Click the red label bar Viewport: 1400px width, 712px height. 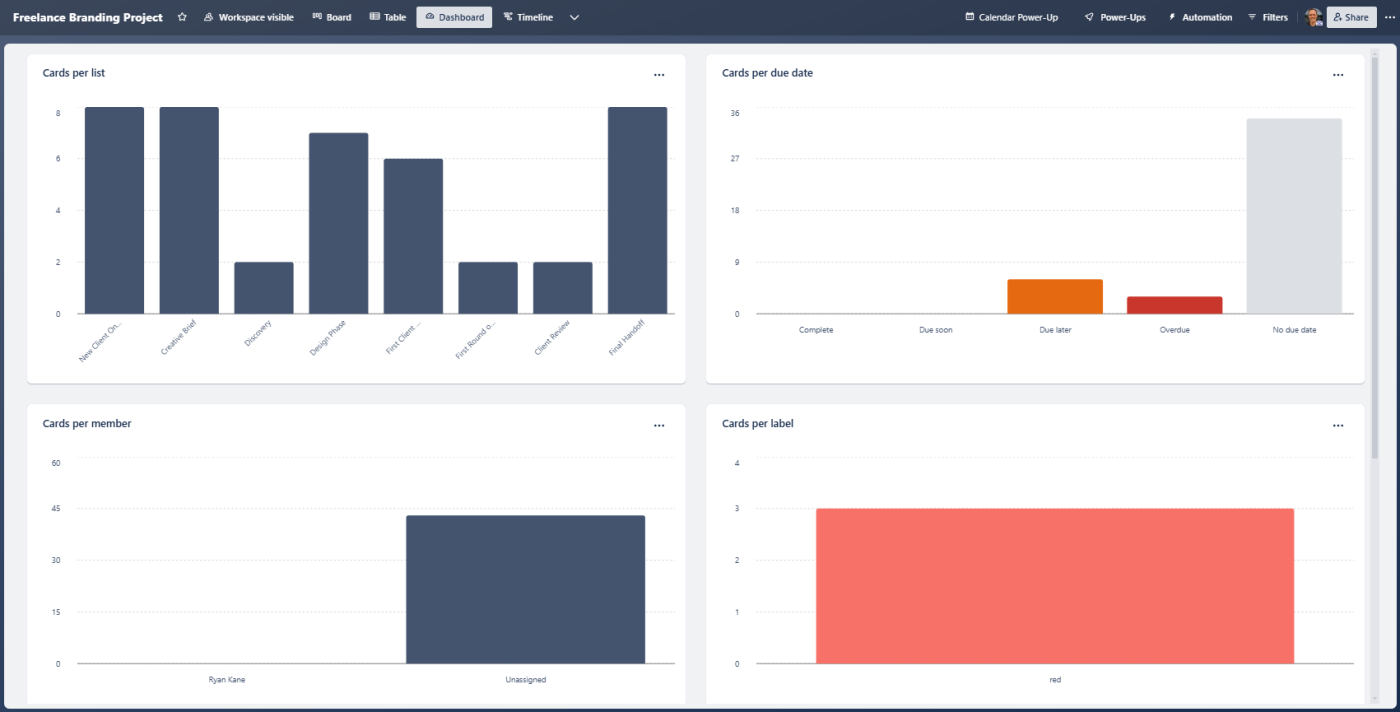tap(1055, 586)
